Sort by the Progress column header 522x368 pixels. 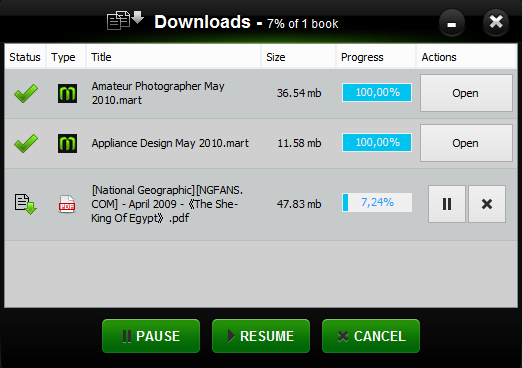point(376,57)
